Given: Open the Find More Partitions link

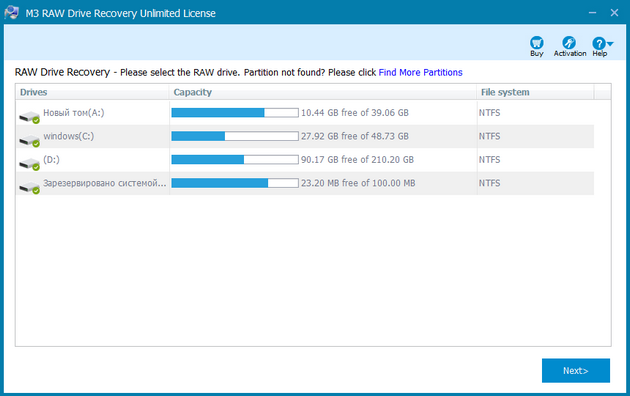Looking at the screenshot, I should point(420,72).
